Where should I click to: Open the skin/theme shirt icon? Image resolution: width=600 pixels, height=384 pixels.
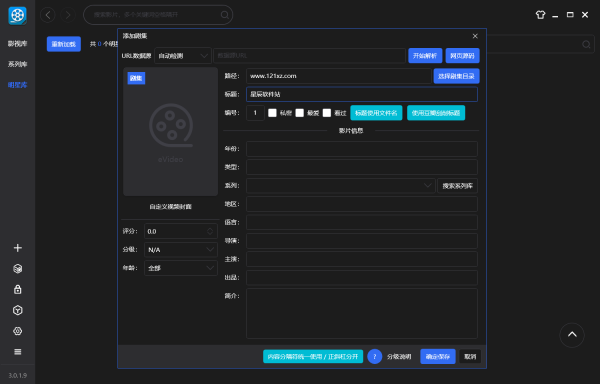tap(540, 15)
